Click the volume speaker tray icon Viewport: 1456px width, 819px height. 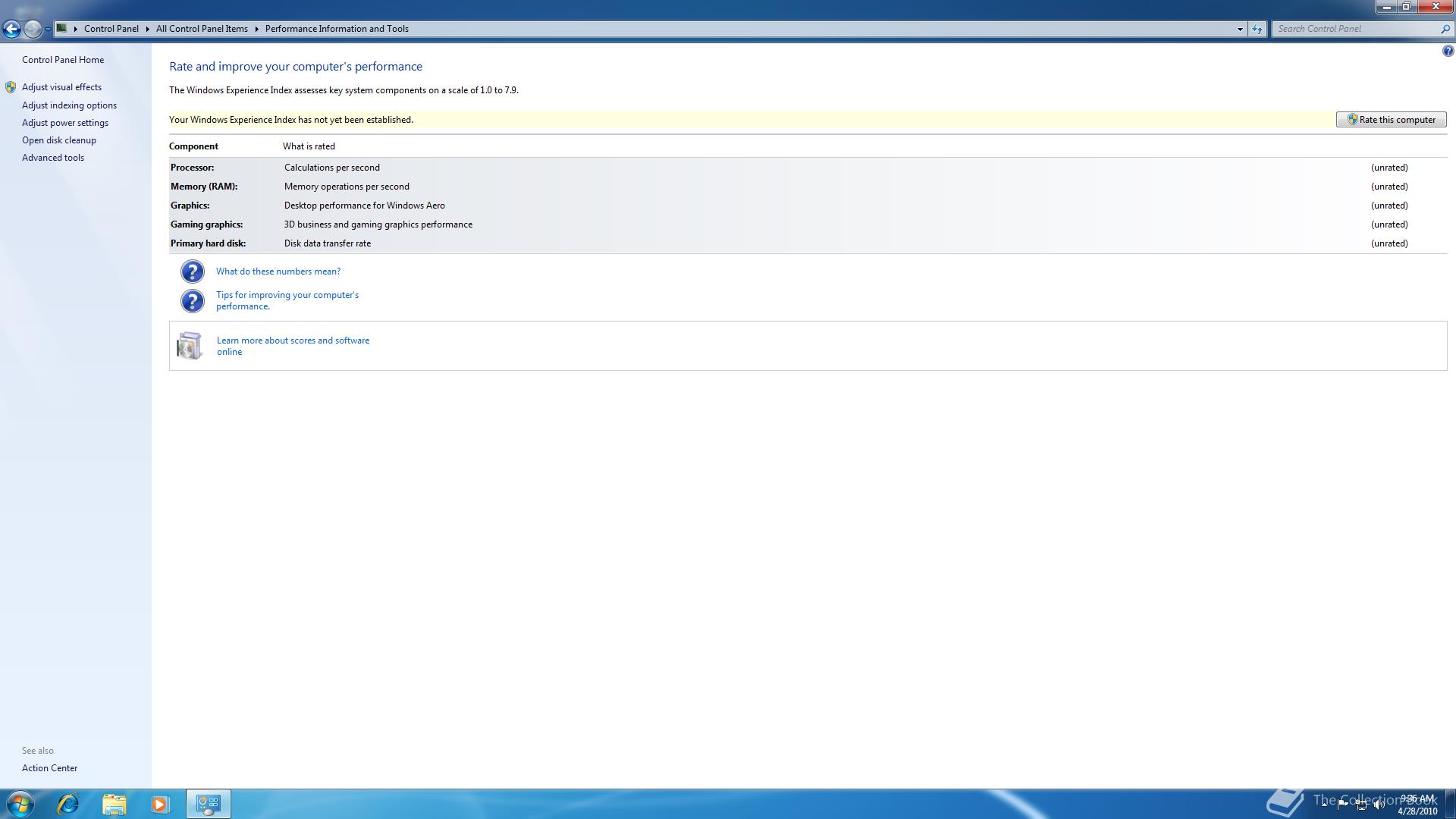click(x=1379, y=805)
